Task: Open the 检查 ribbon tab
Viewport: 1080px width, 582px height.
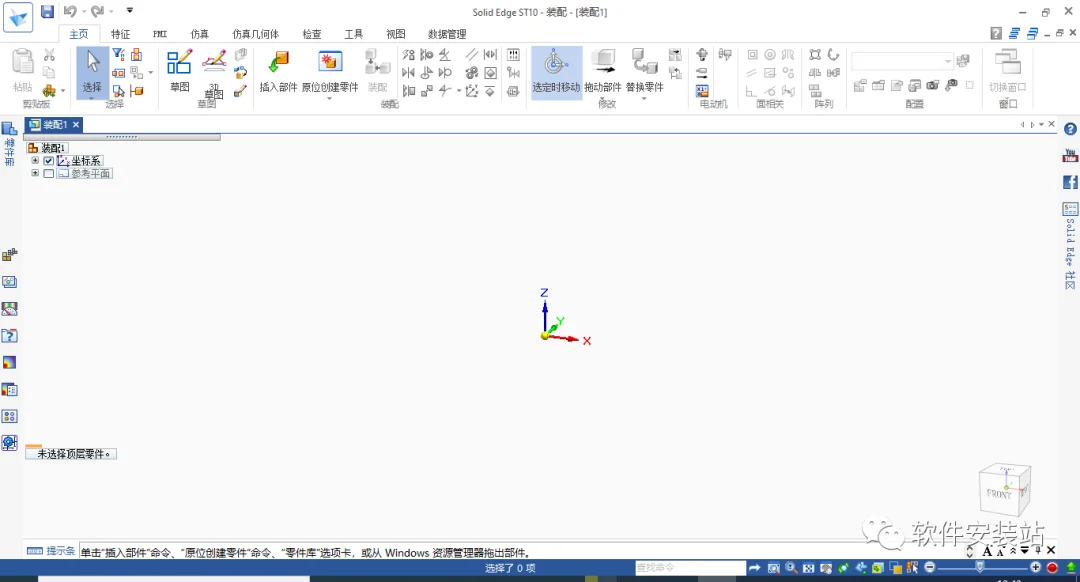Action: pyautogui.click(x=312, y=34)
